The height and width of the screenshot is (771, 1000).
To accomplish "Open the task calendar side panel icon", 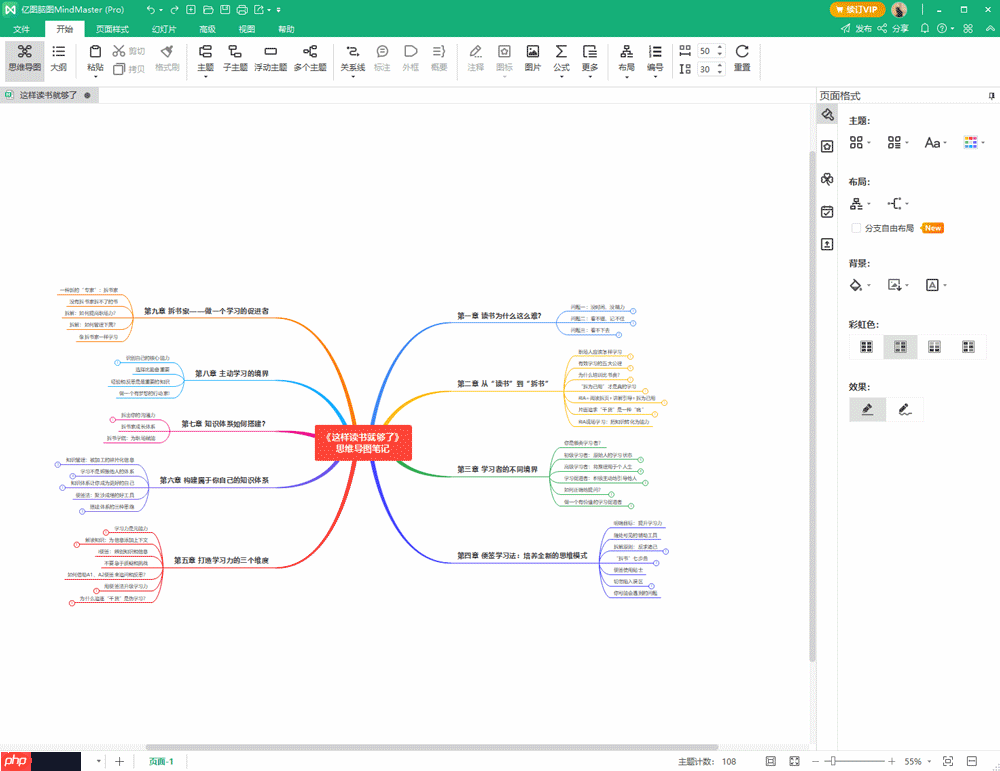I will click(827, 212).
